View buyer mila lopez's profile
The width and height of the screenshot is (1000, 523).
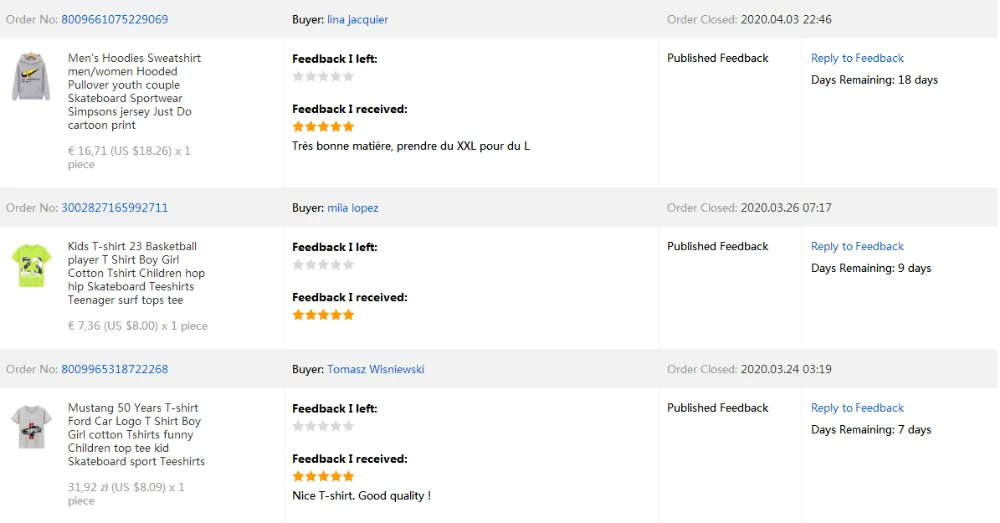coord(352,208)
